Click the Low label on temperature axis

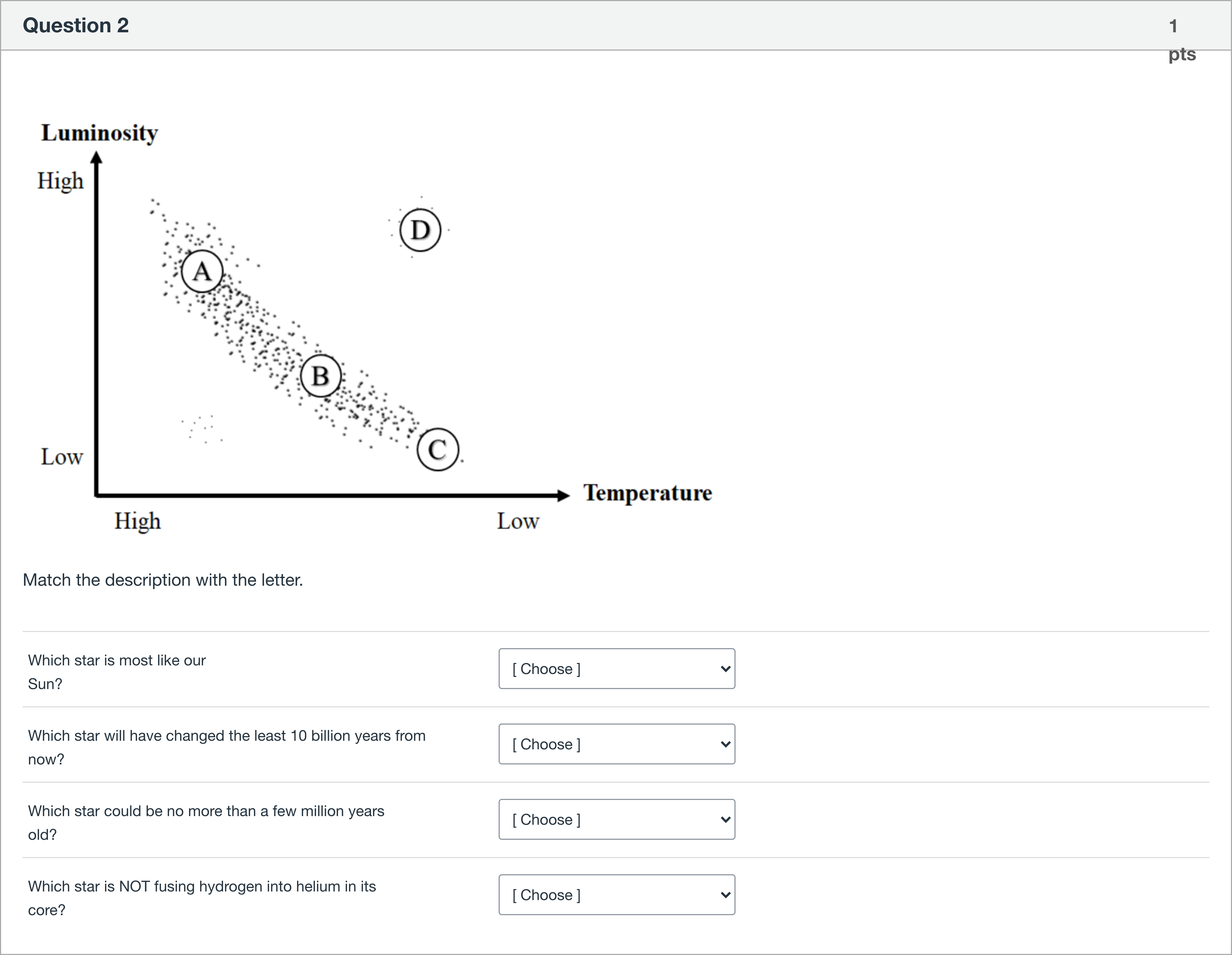518,521
